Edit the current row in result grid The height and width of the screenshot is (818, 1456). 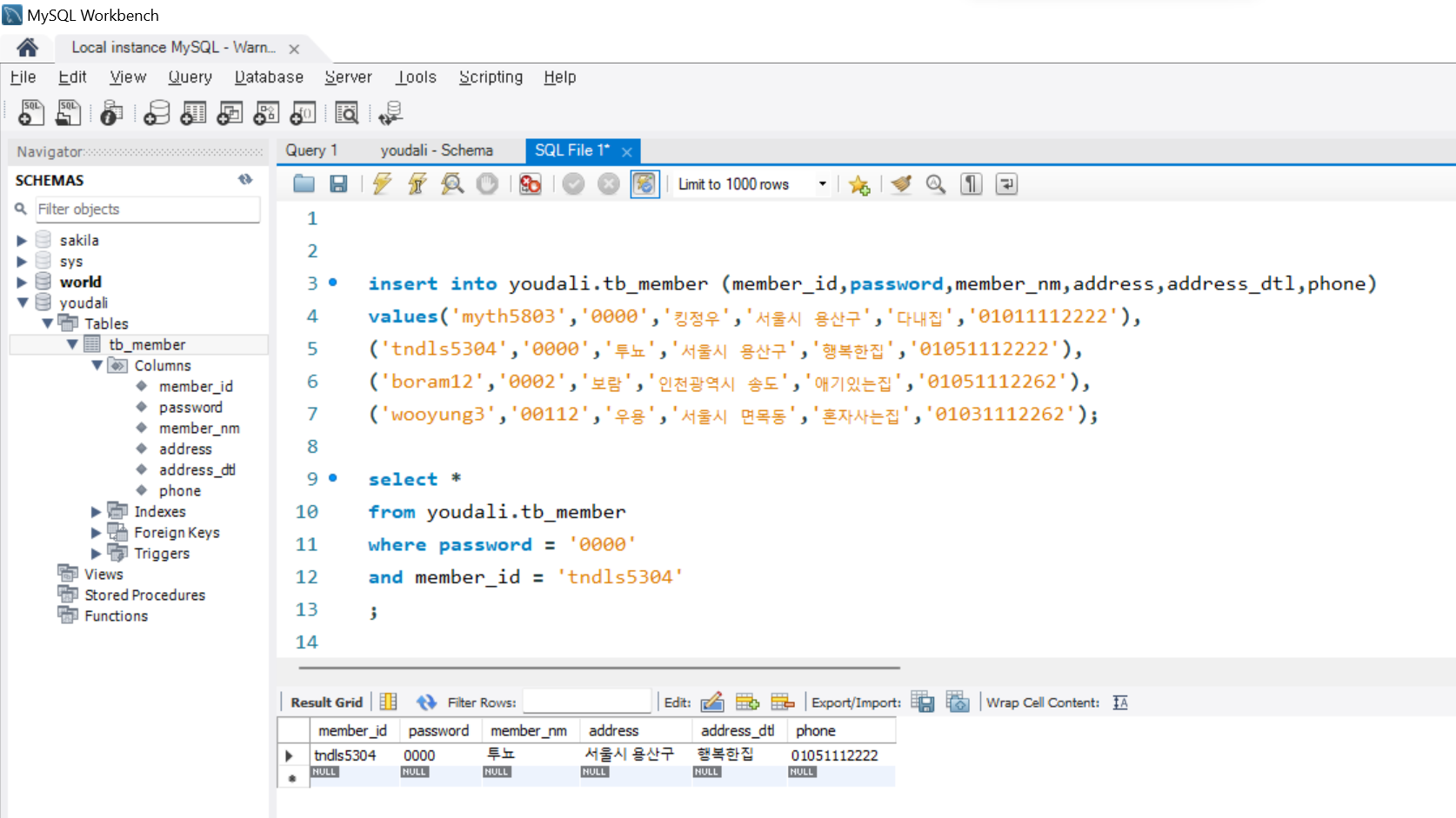coord(712,702)
